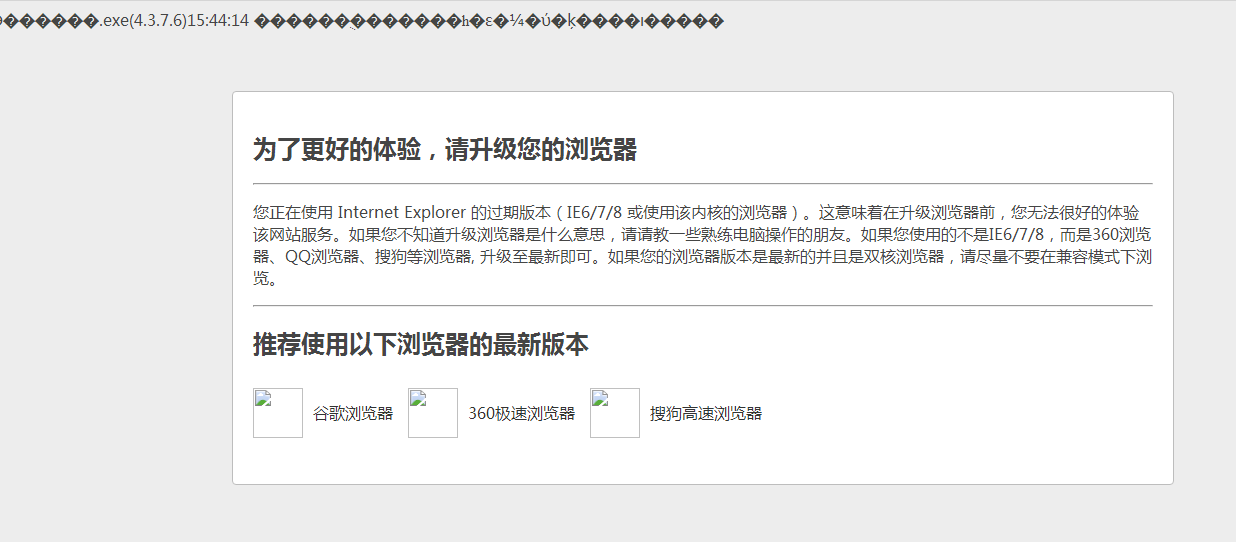Click the heading 为了更好的体验，请升级您的浏览器
The width and height of the screenshot is (1236, 542).
445,151
